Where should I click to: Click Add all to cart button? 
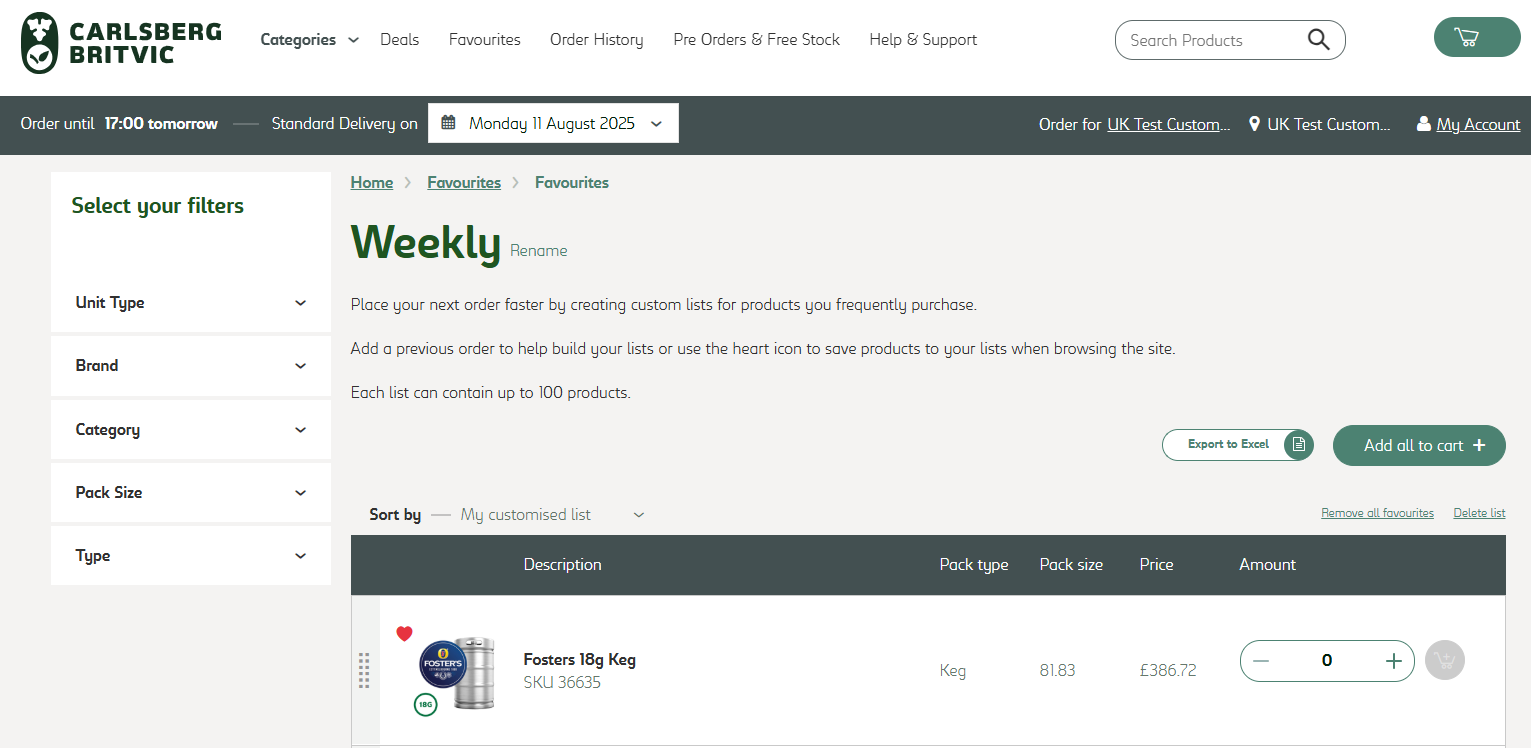click(1418, 446)
